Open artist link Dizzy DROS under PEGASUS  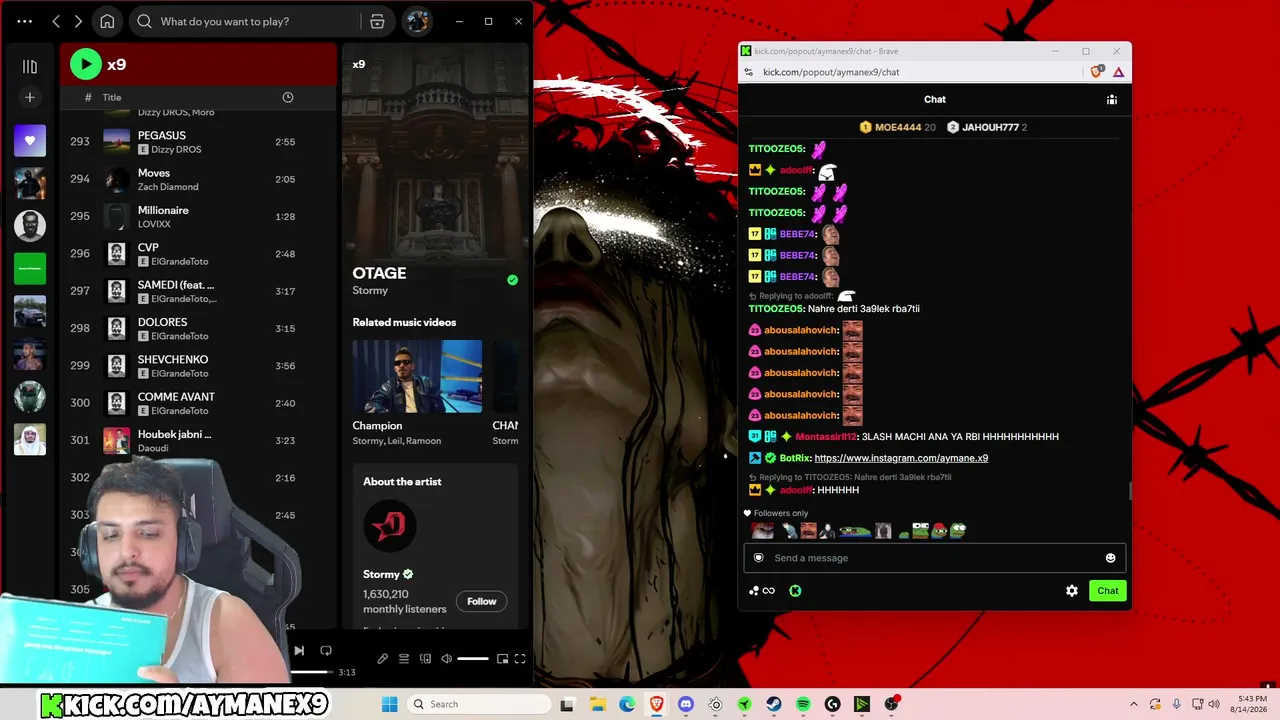pyautogui.click(x=177, y=149)
